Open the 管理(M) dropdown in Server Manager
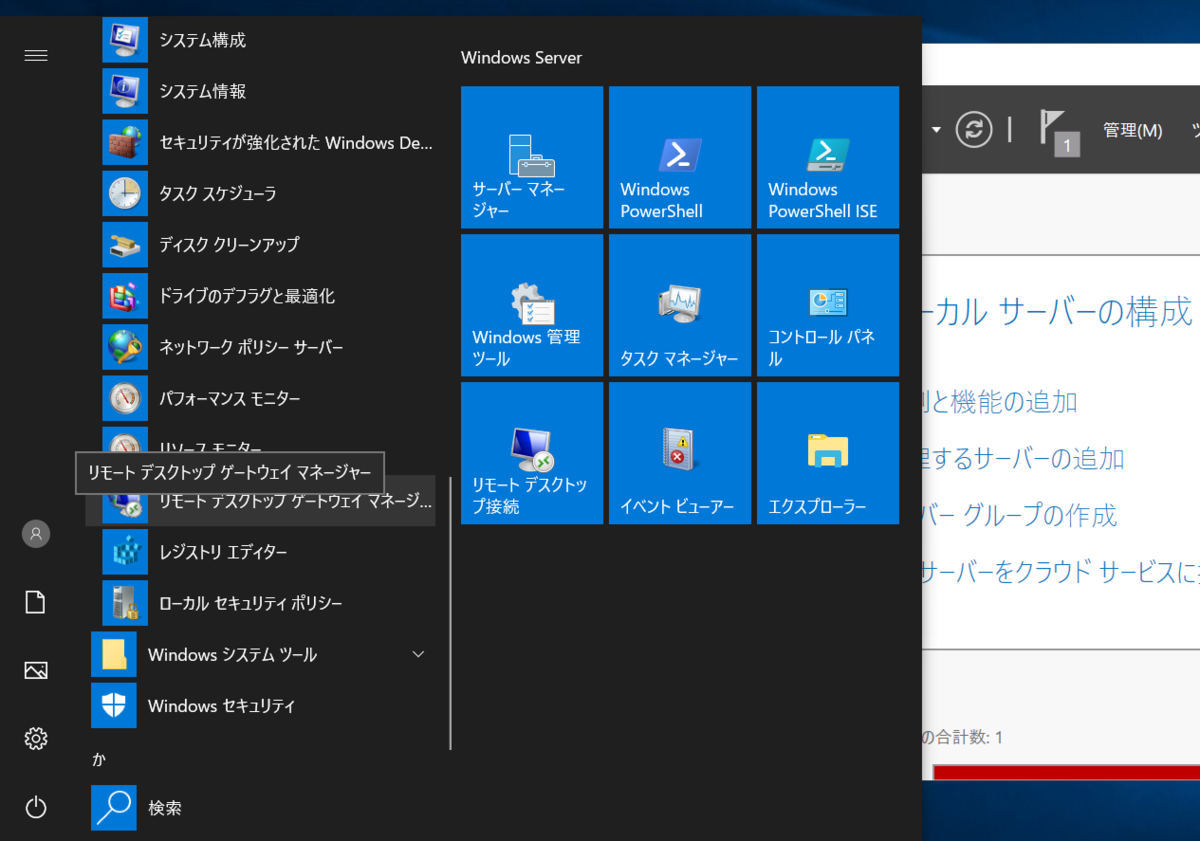Screen dimensions: 1200x841 [1132, 130]
